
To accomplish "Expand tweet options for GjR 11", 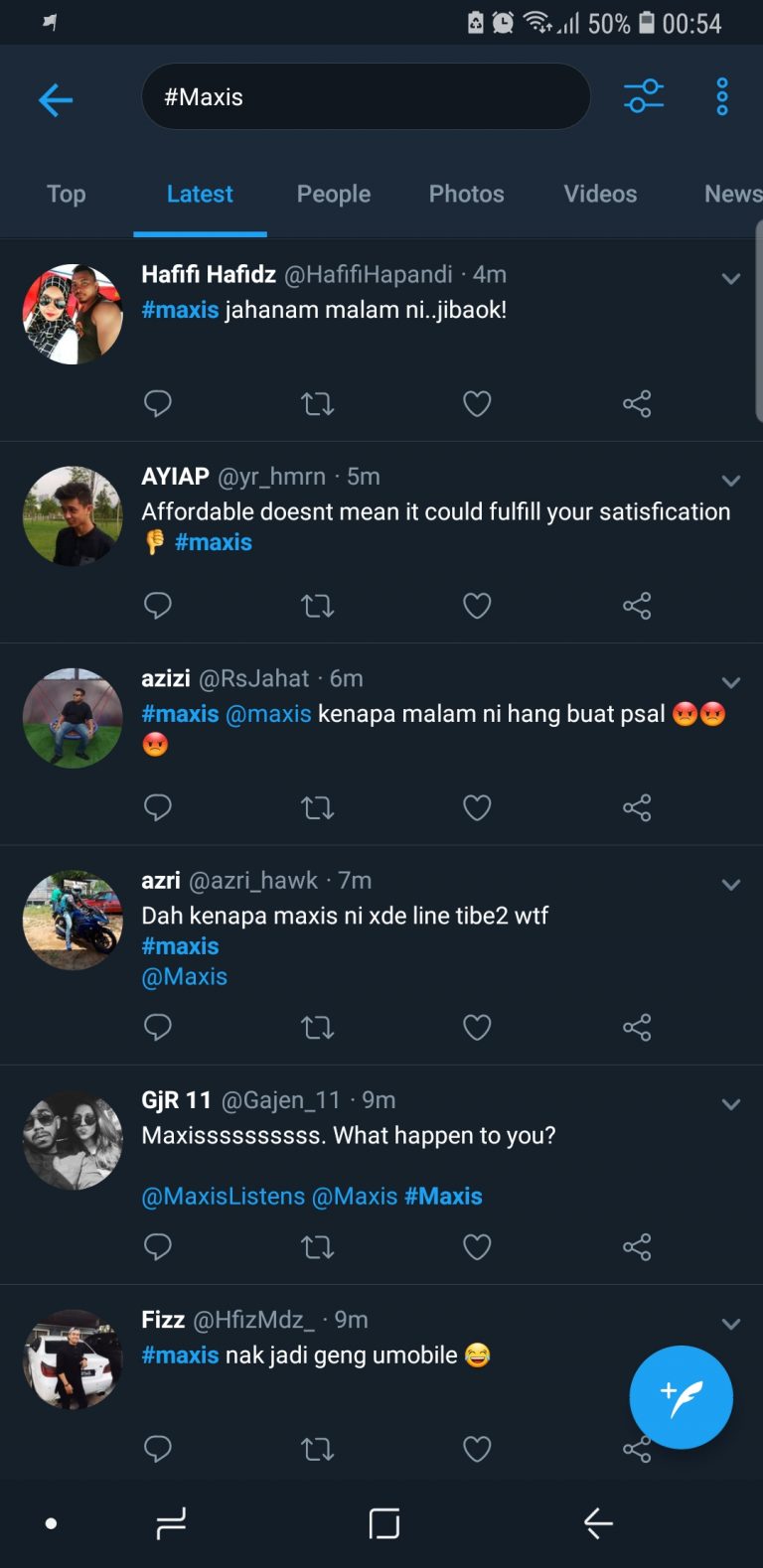I will (731, 1104).
